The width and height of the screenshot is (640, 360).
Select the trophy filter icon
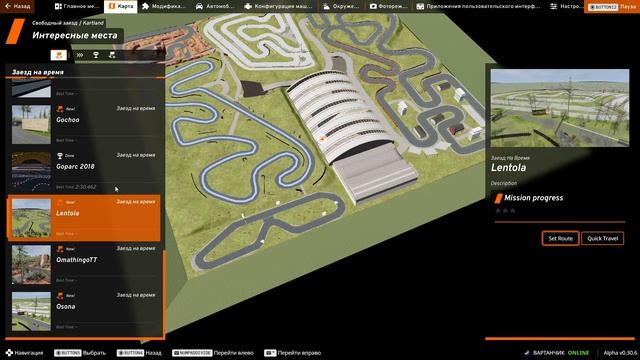[x=96, y=55]
